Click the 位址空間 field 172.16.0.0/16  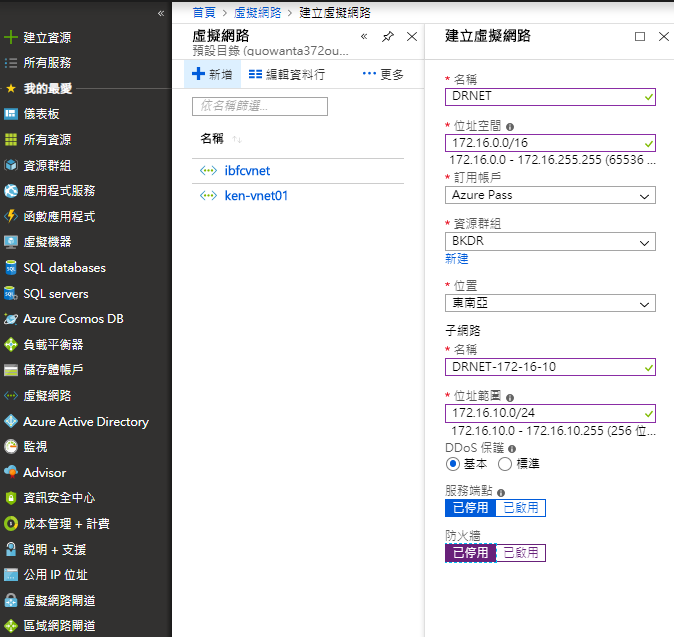[550, 143]
